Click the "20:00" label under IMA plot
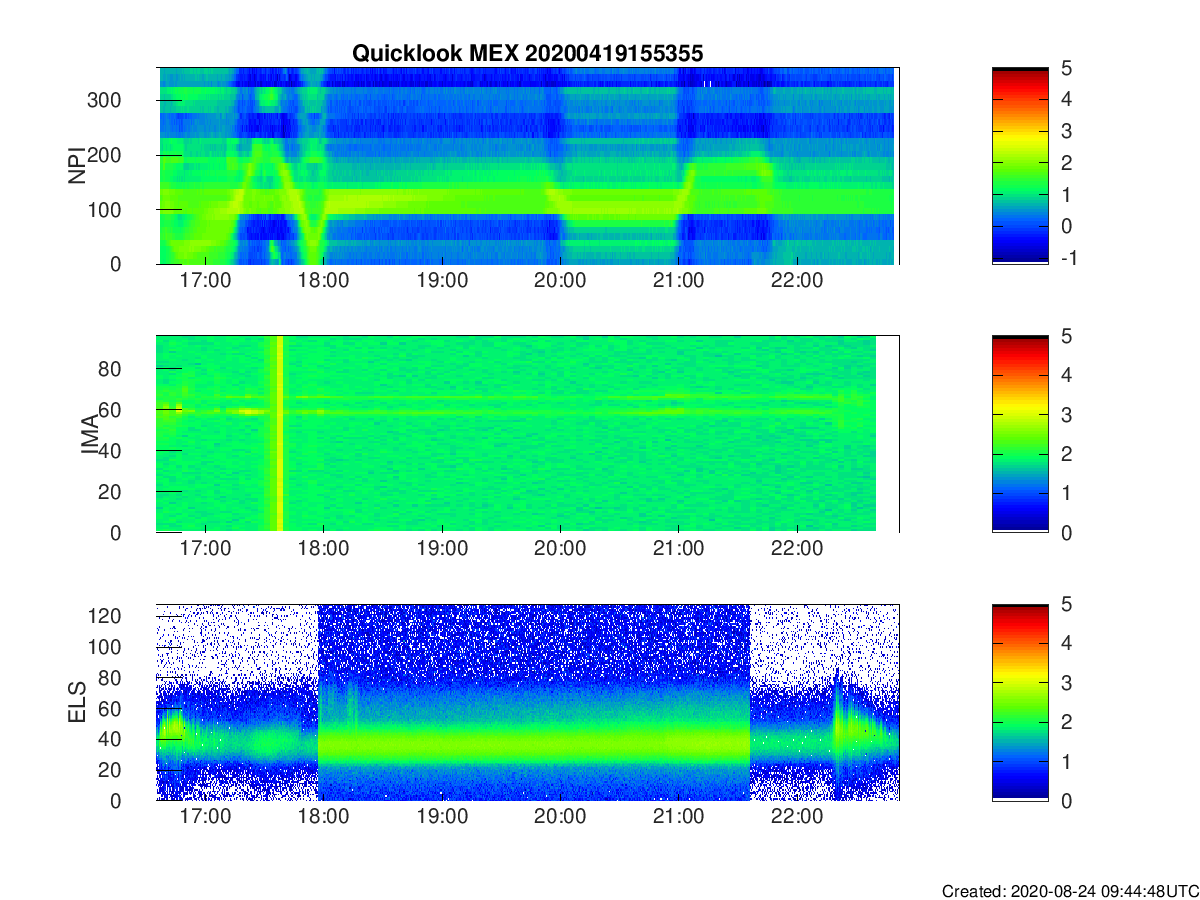Image resolution: width=1200 pixels, height=900 pixels. [x=560, y=549]
